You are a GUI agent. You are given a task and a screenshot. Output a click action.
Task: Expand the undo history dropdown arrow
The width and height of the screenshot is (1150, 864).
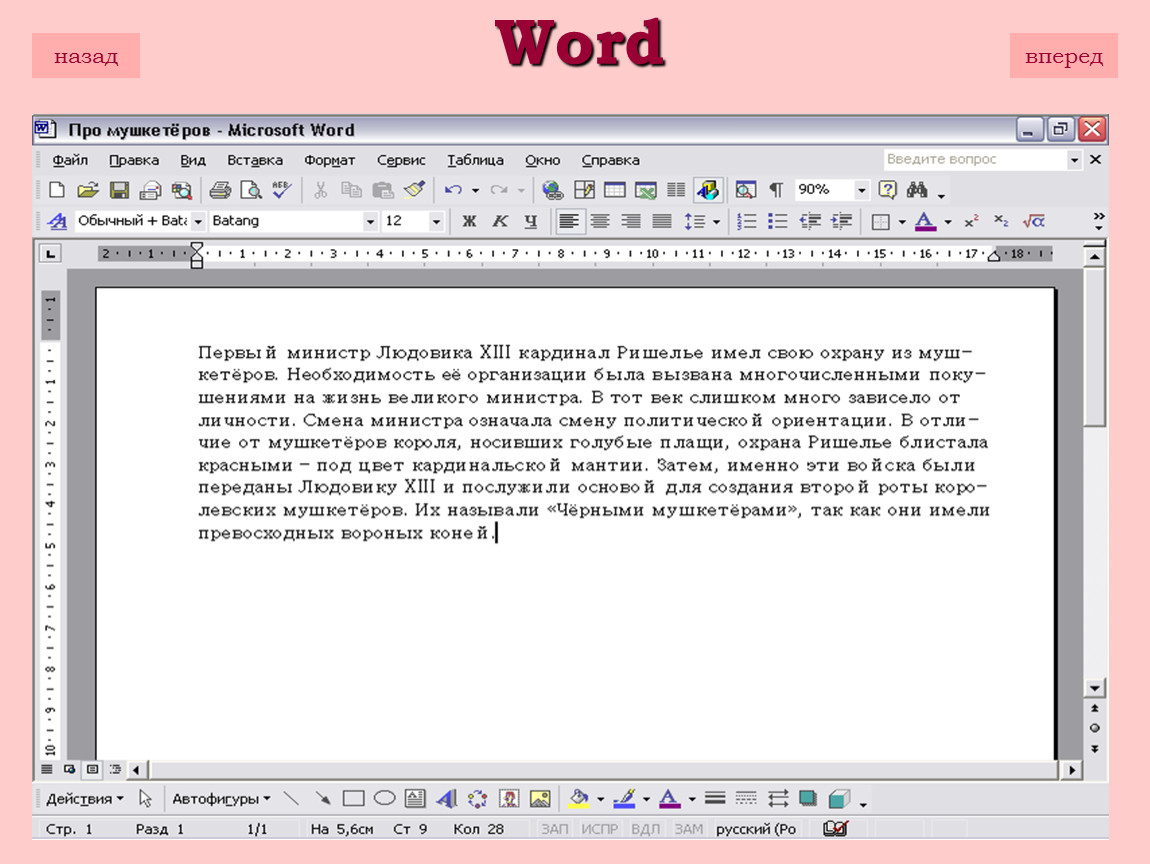click(x=475, y=191)
